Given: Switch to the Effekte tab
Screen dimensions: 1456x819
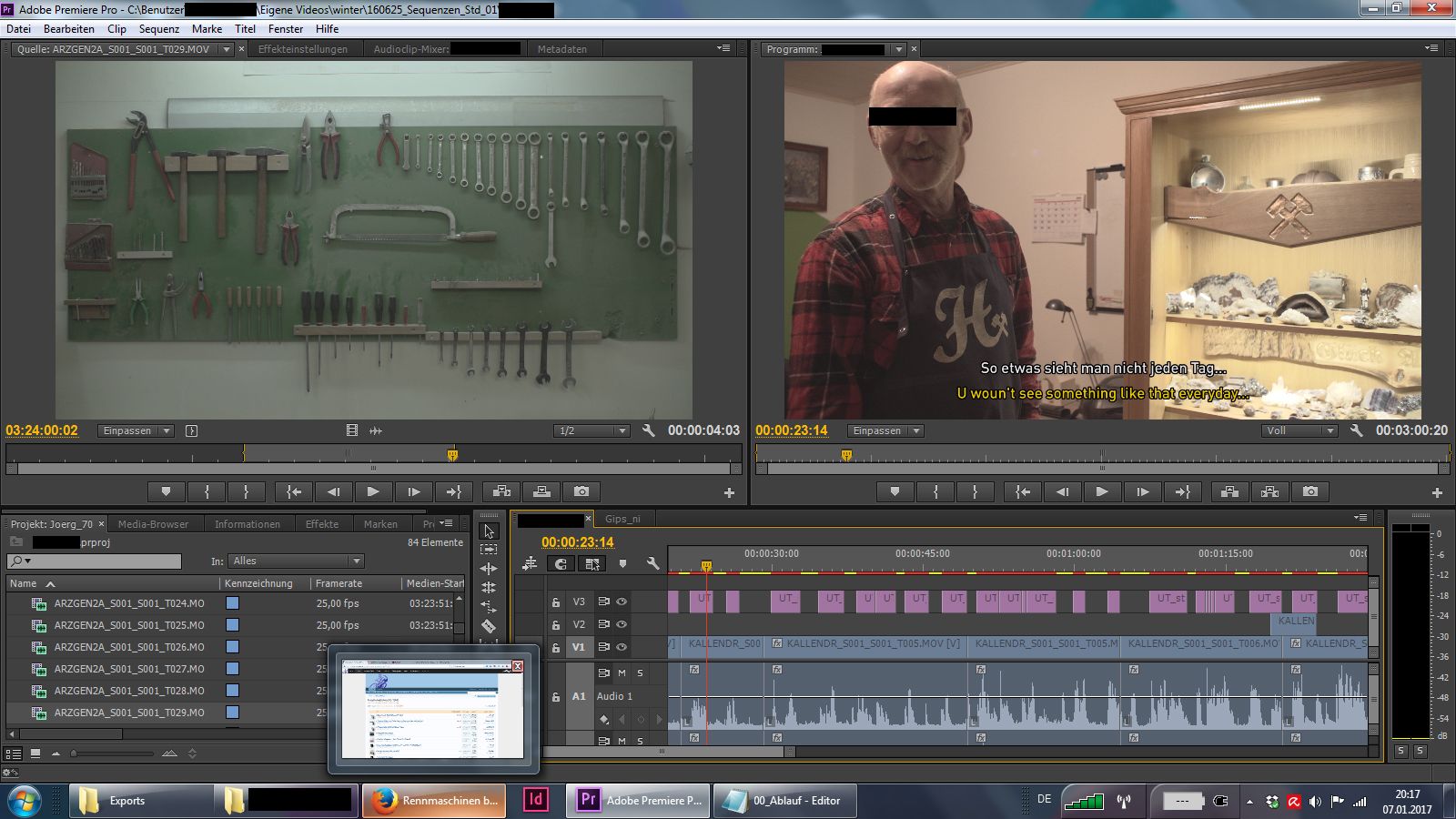Looking at the screenshot, I should [x=321, y=524].
